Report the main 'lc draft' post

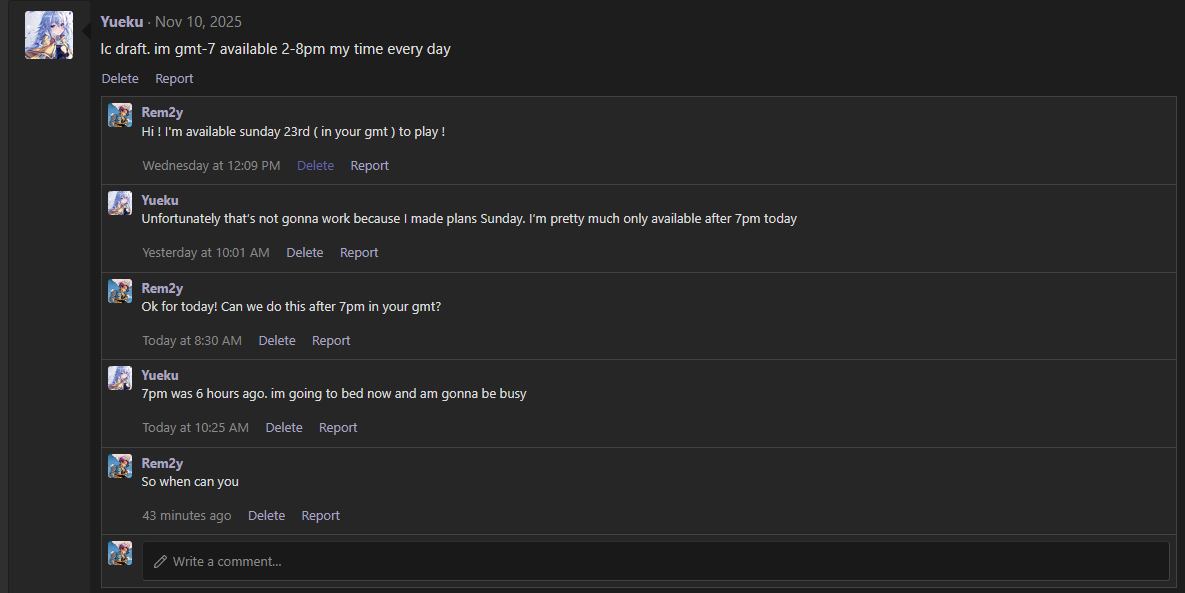[x=174, y=78]
